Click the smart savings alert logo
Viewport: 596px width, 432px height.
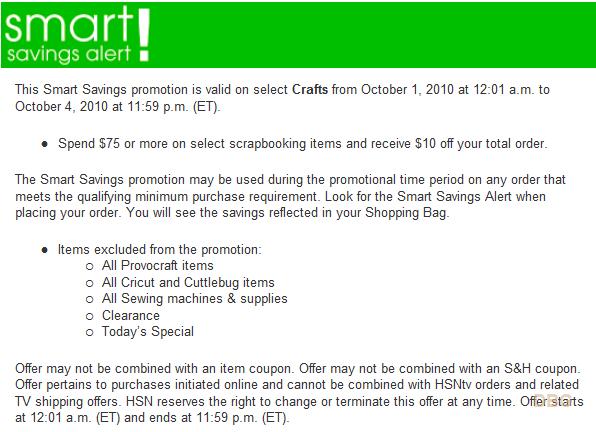(x=77, y=35)
